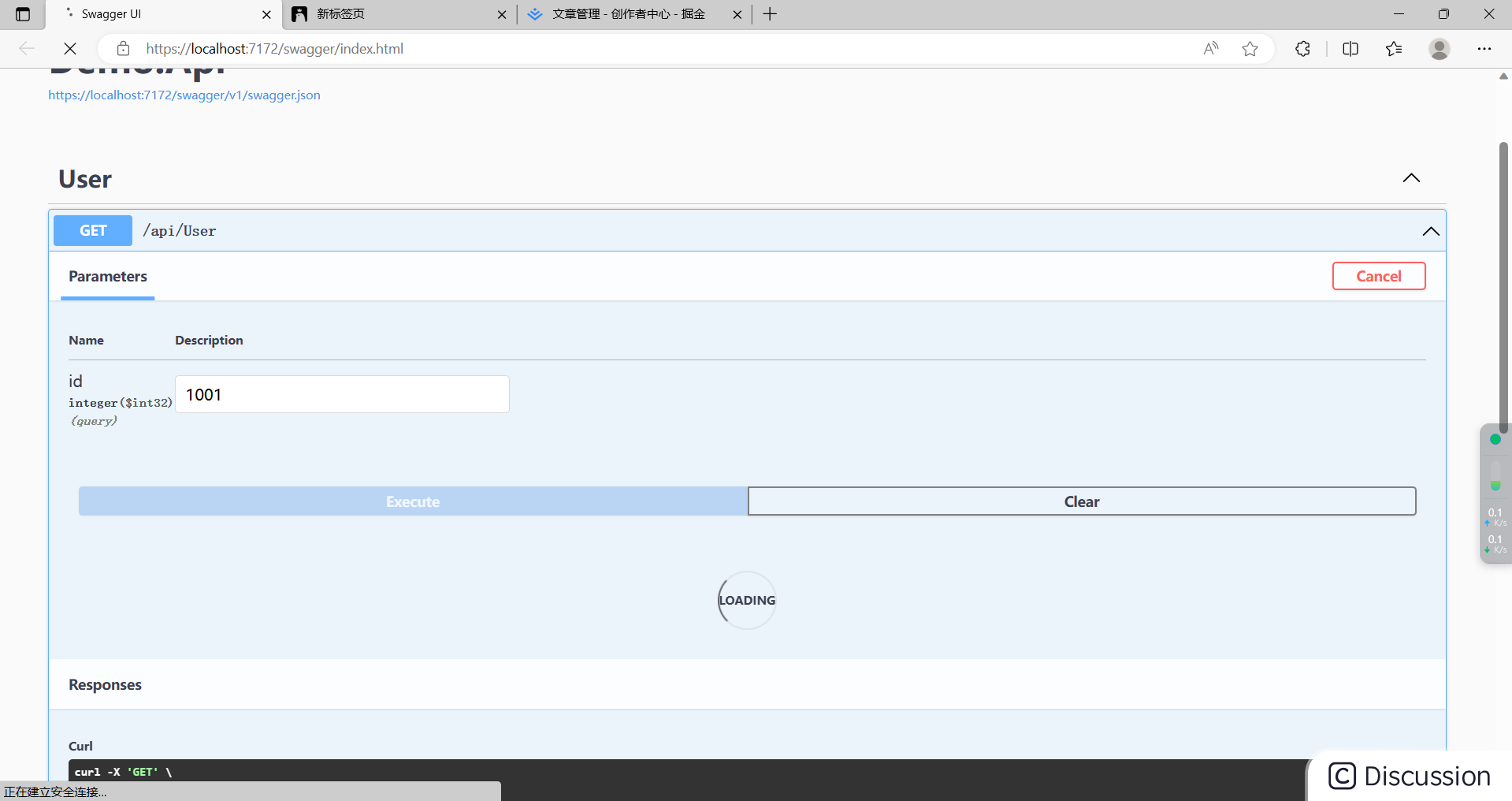
Task: Cancel the try-it-out mode
Action: (1379, 276)
